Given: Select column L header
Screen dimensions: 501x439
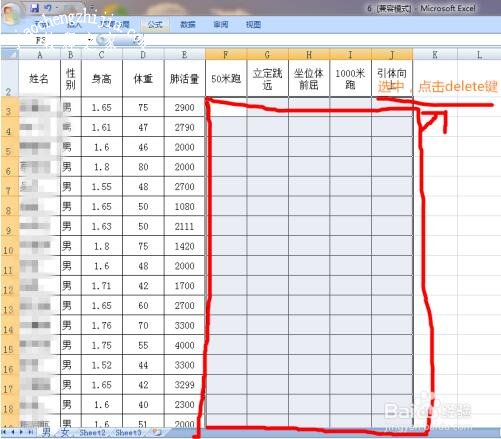Looking at the screenshot, I should 479,54.
